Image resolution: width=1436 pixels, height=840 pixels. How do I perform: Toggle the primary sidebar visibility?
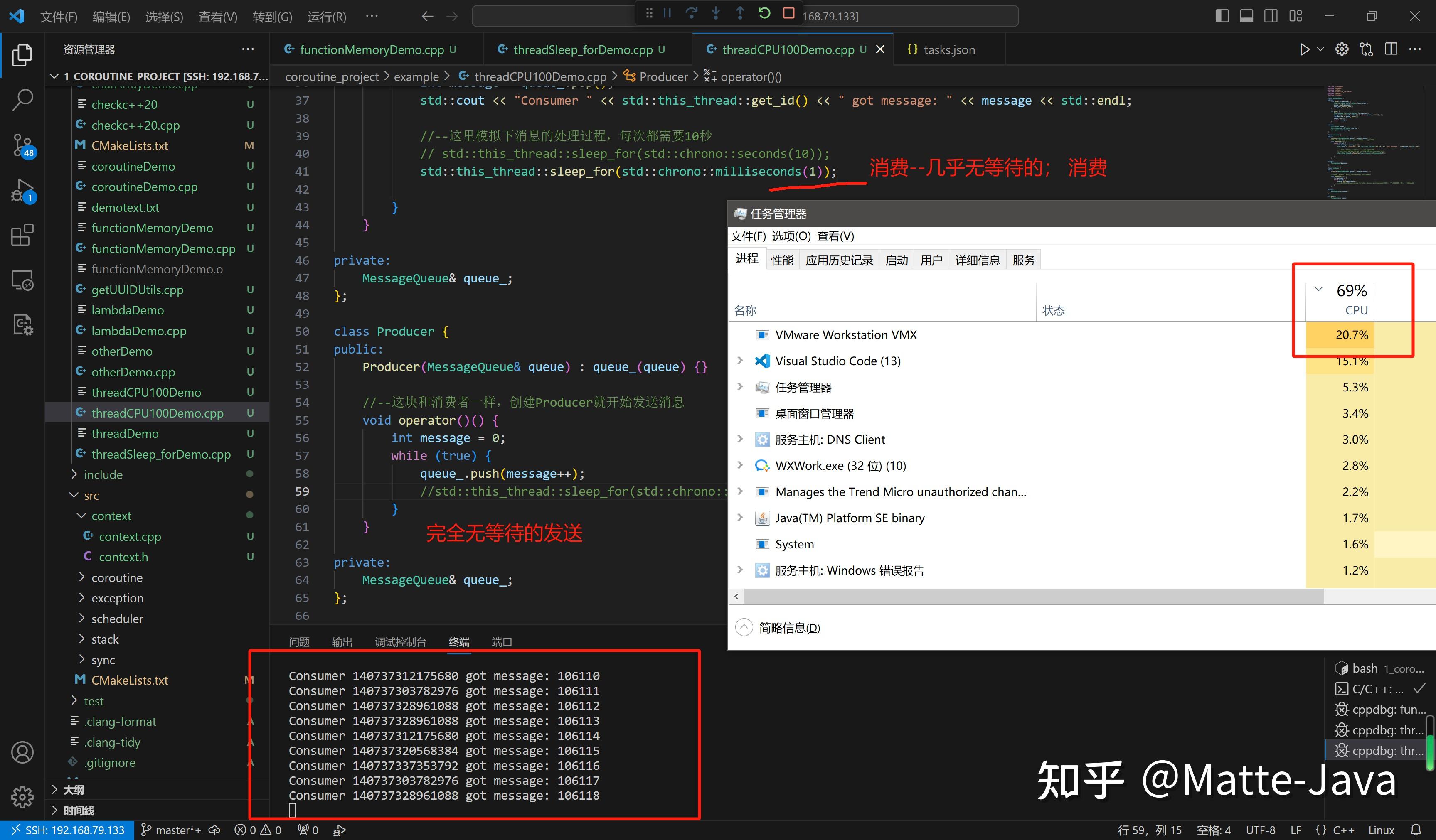click(1222, 16)
